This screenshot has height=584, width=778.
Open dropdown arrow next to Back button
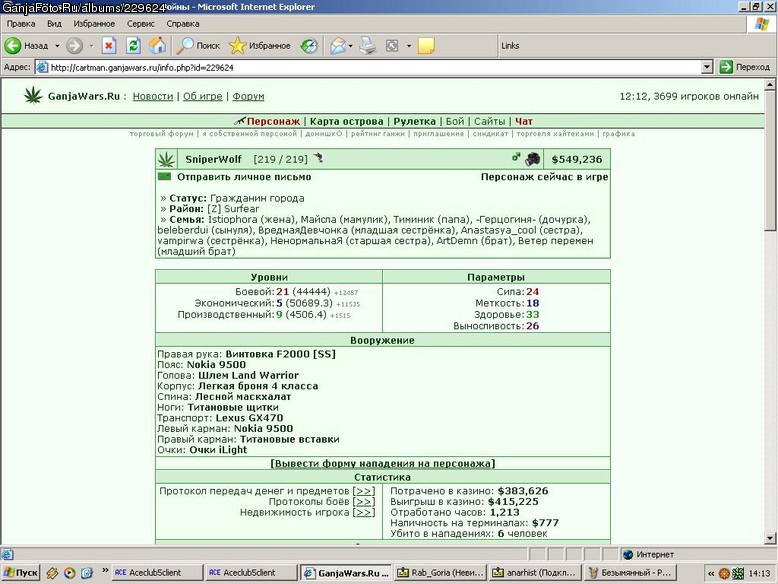pos(57,46)
